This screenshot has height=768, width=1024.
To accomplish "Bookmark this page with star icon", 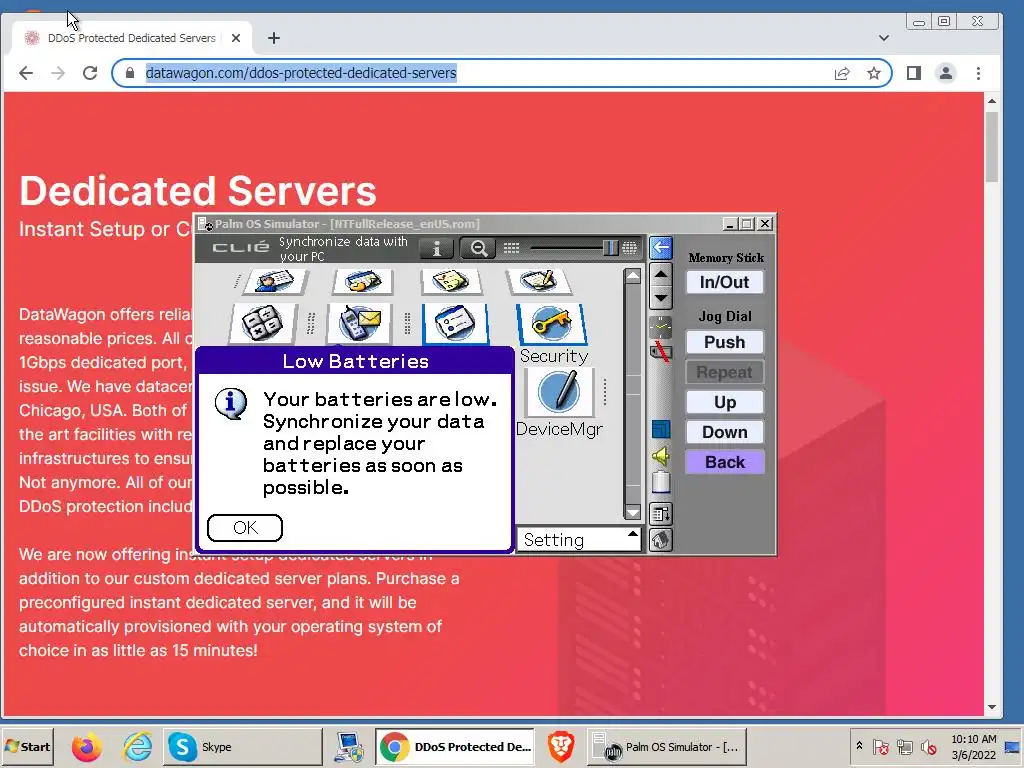I will coord(874,73).
